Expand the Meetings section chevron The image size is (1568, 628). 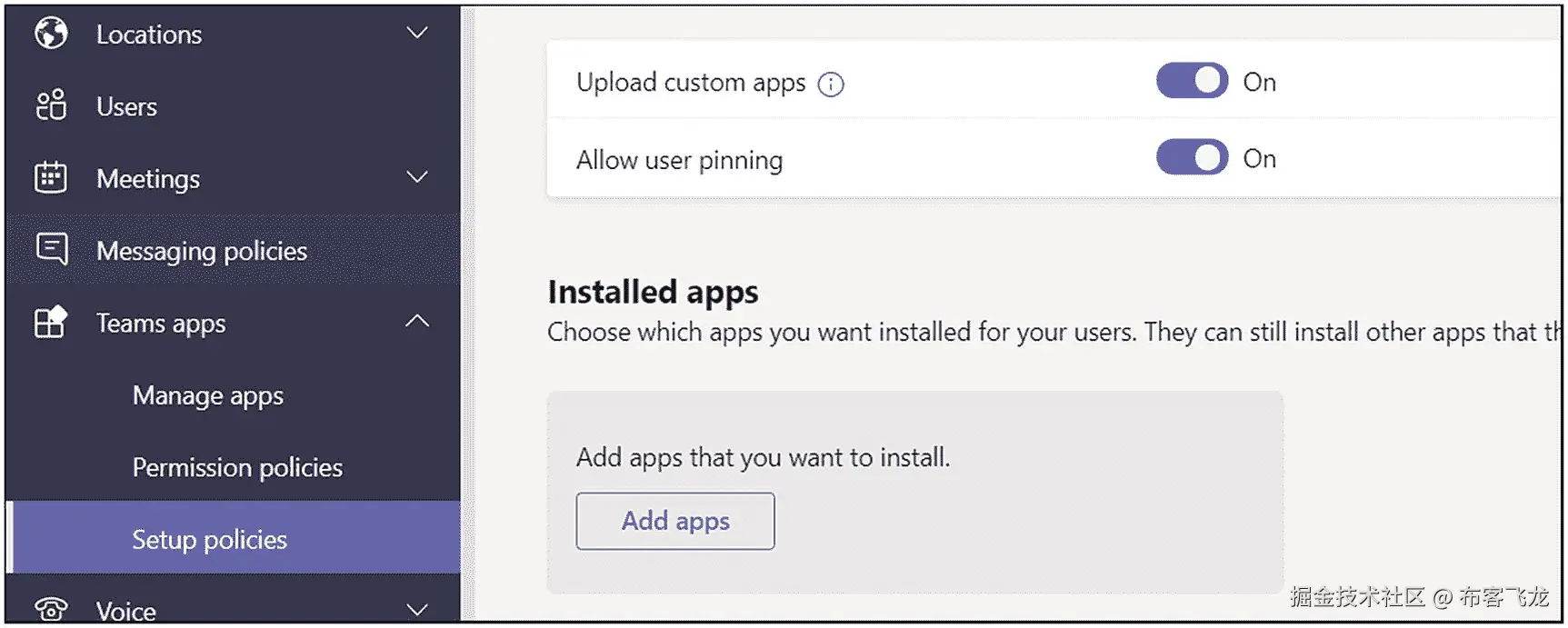point(417,177)
